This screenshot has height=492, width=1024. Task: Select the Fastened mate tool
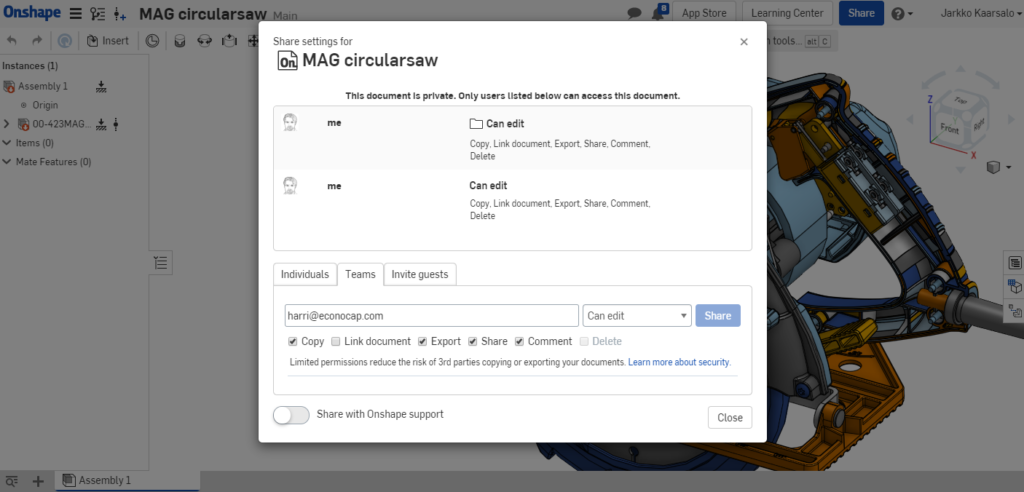point(180,41)
